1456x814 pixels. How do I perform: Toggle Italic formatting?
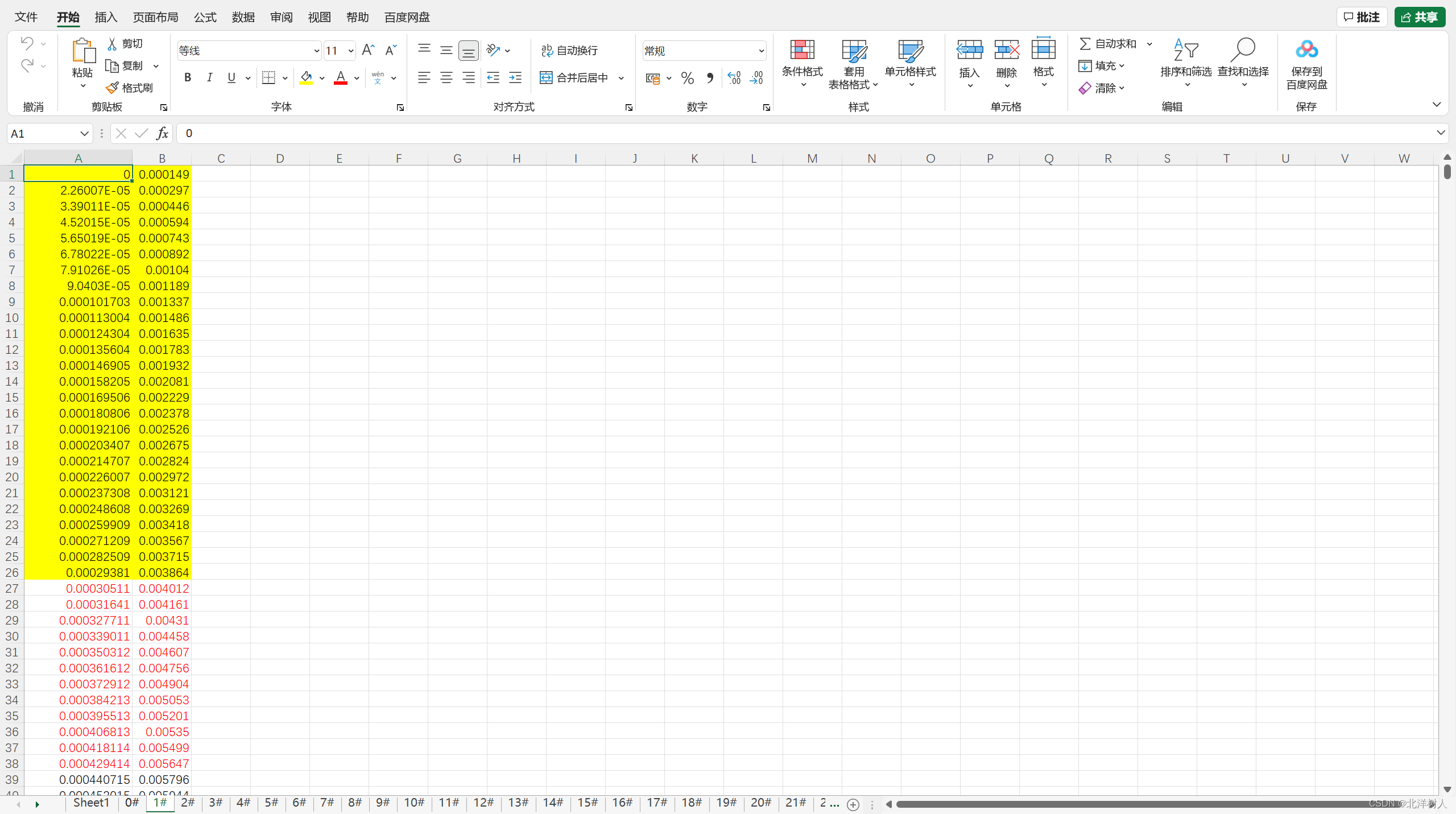tap(209, 78)
